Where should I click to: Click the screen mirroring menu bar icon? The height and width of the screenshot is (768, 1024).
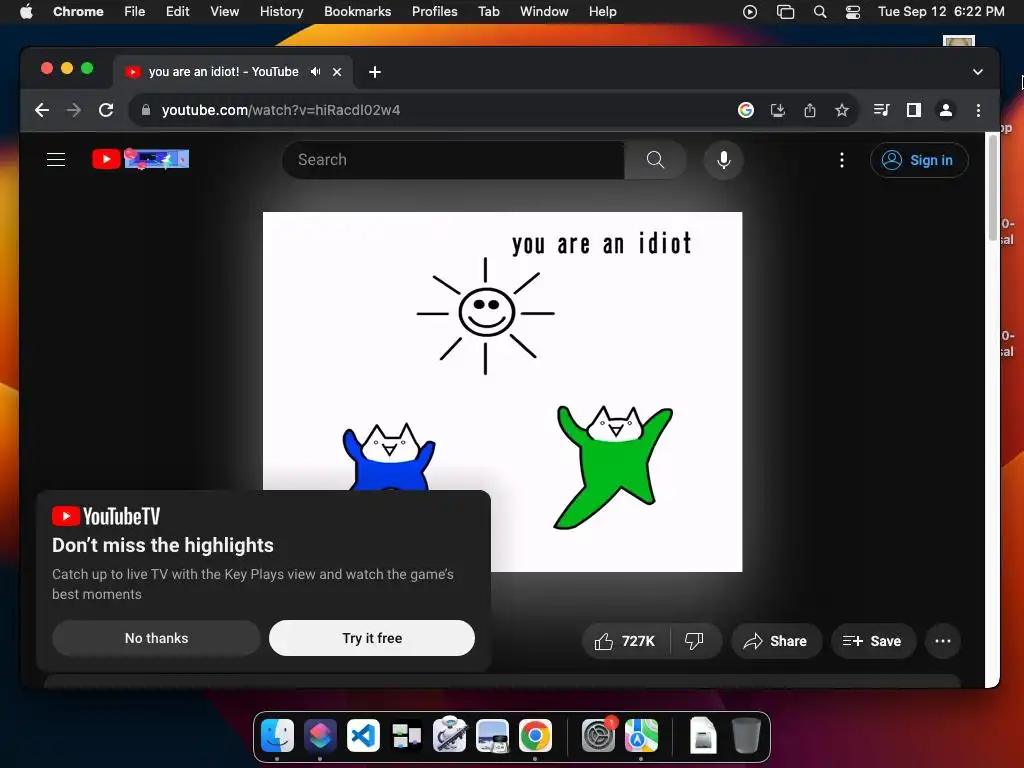pyautogui.click(x=785, y=11)
